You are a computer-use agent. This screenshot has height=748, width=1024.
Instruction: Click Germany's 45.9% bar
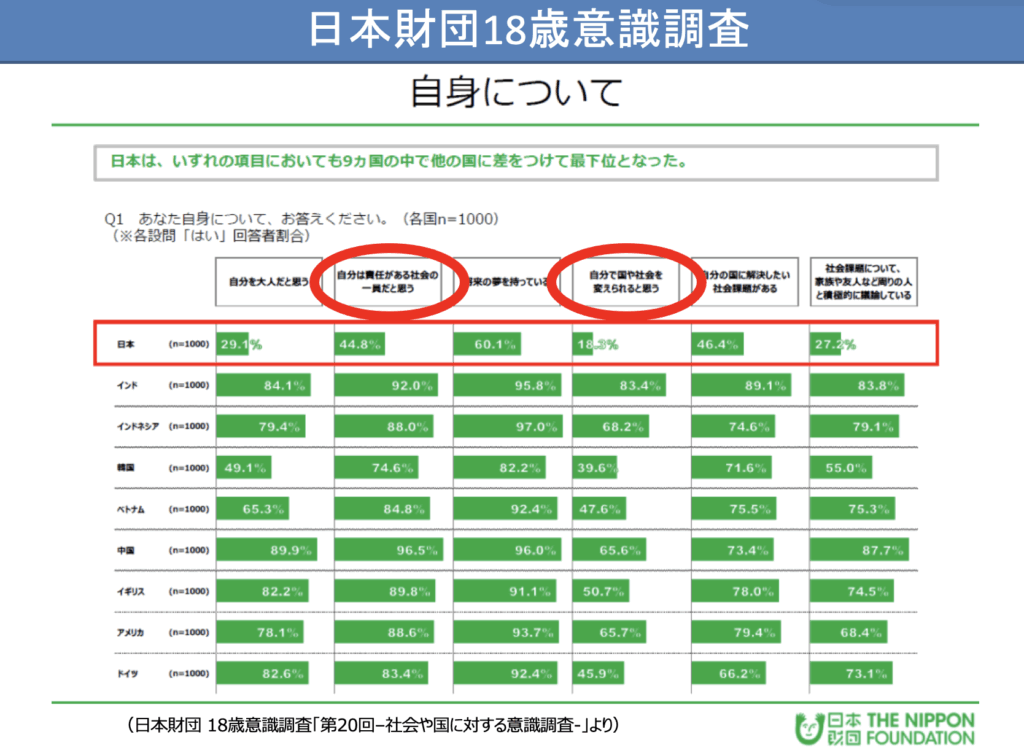(x=598, y=674)
